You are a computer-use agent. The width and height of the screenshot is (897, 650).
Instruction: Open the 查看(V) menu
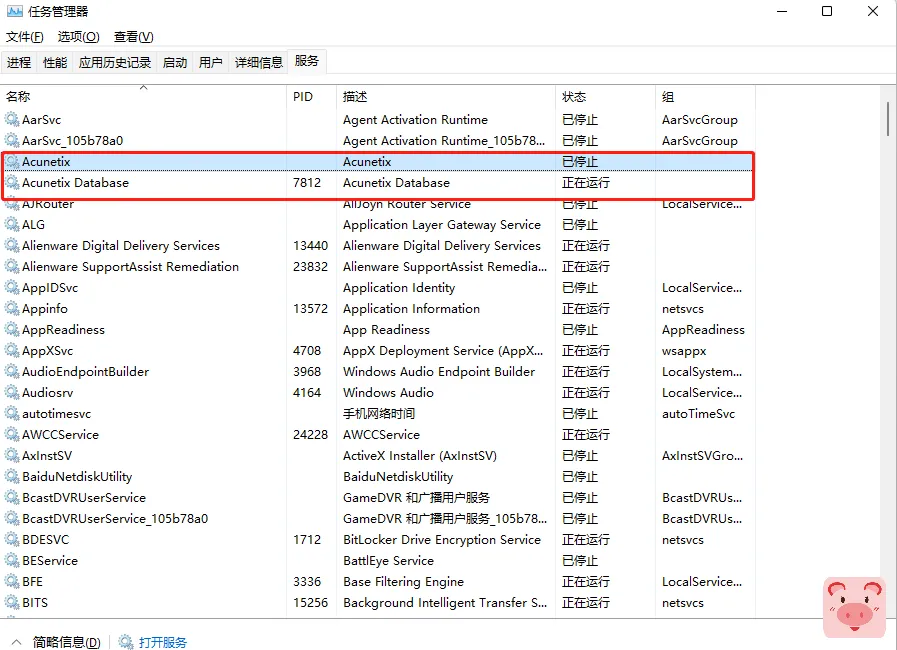point(133,37)
